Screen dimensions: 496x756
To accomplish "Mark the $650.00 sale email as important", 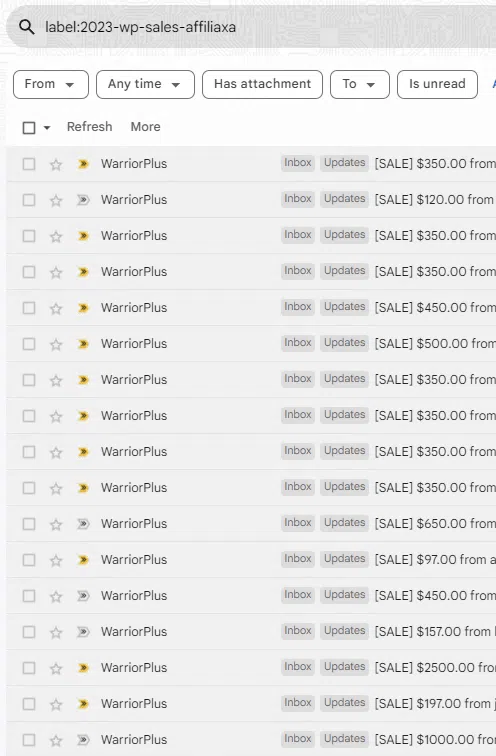I will point(83,524).
